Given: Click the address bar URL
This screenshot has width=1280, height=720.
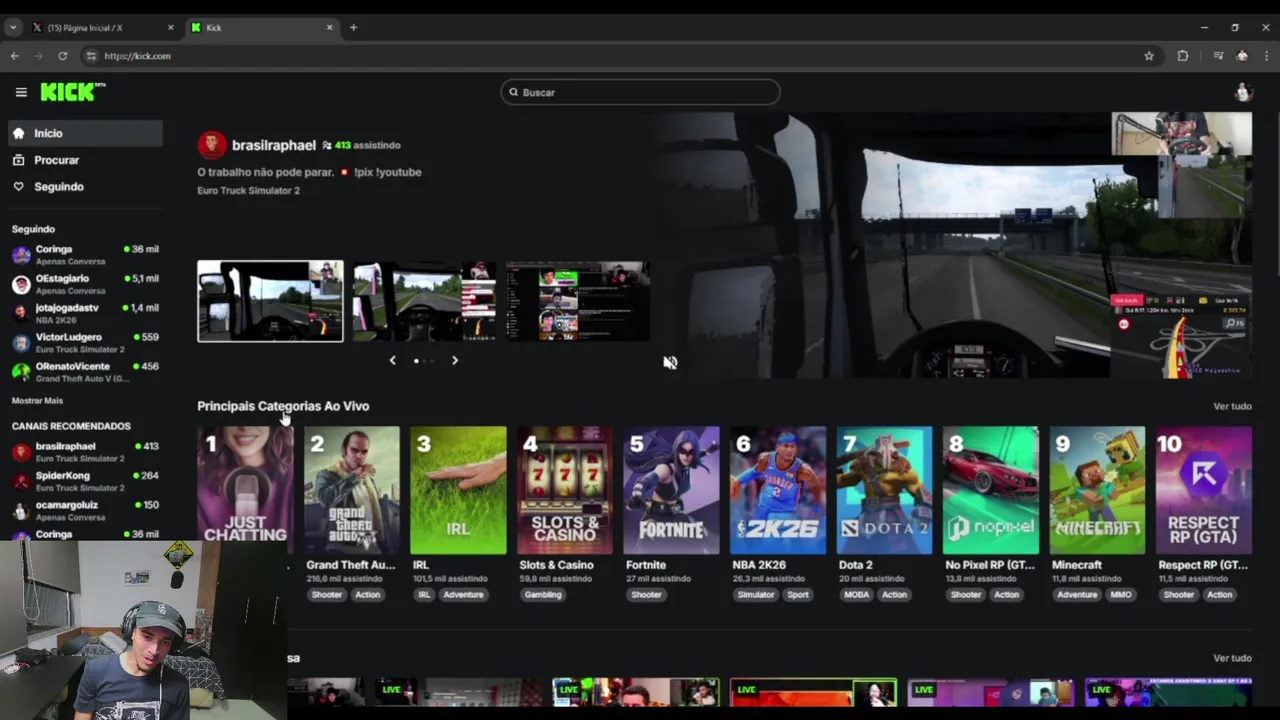Looking at the screenshot, I should coord(137,56).
